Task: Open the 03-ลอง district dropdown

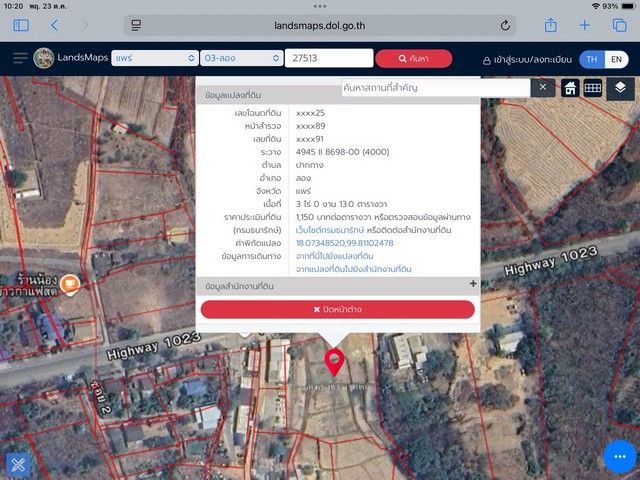Action: coord(240,59)
